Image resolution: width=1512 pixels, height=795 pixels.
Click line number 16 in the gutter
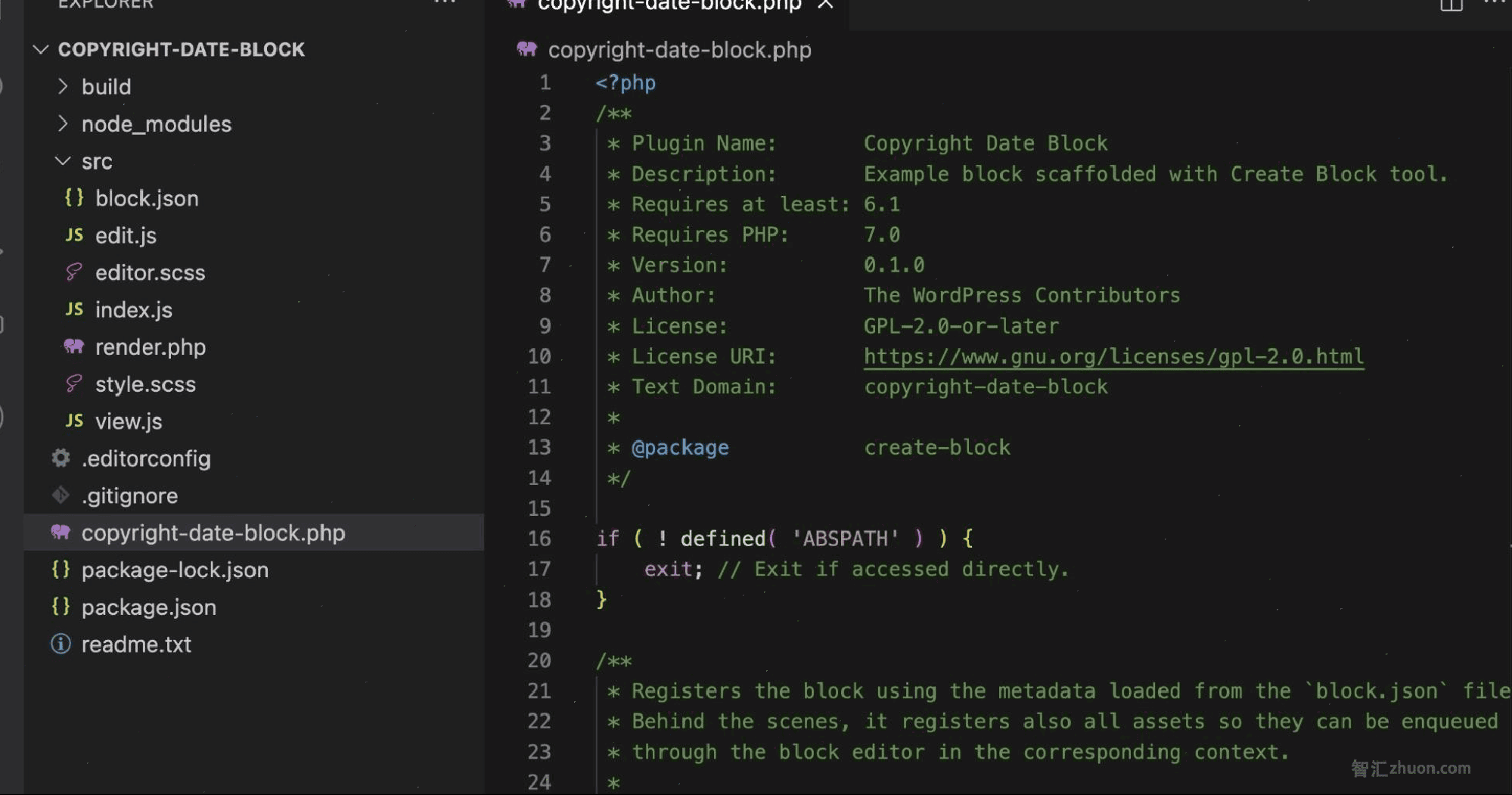pos(539,539)
